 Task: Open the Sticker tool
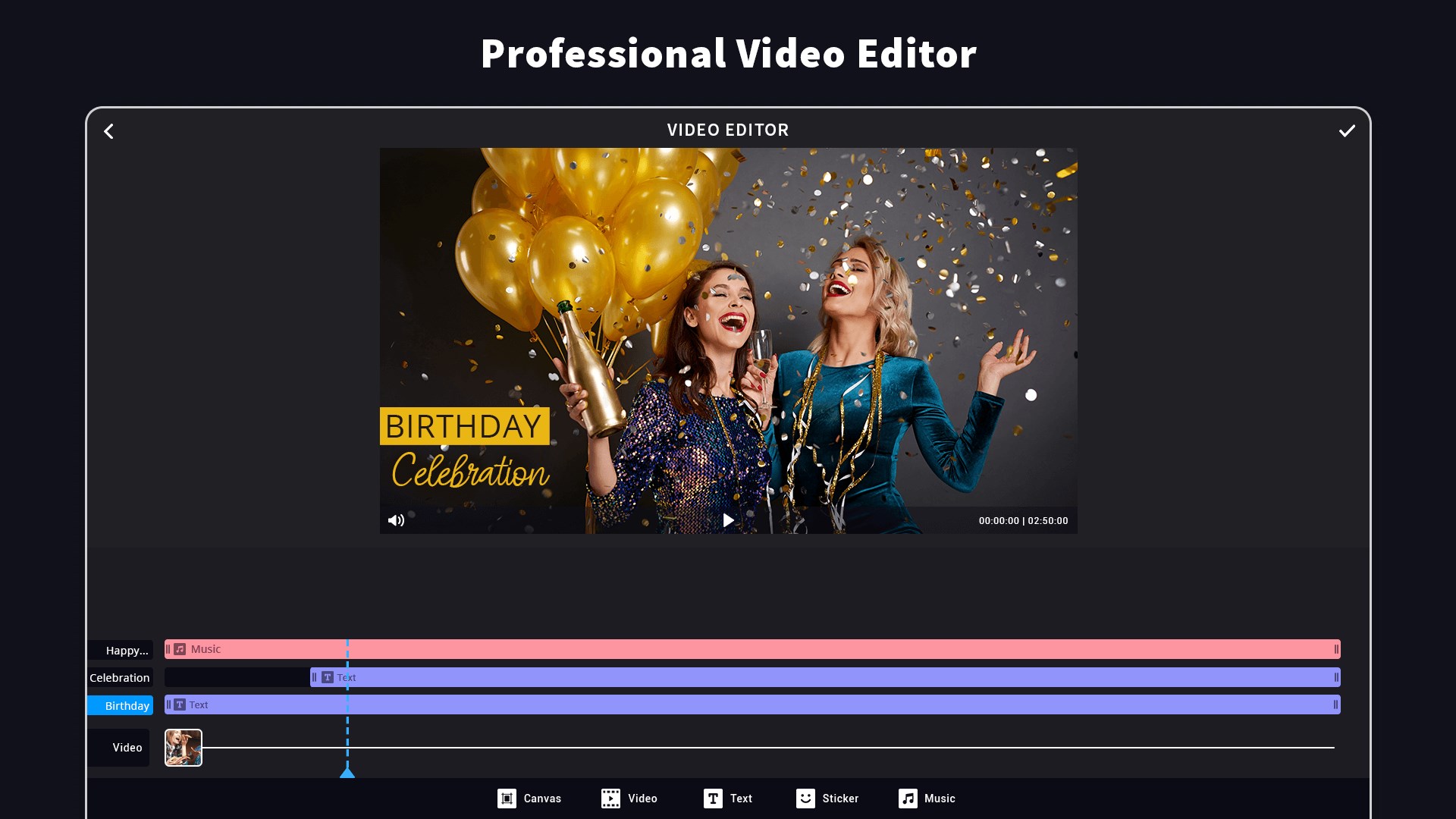click(x=827, y=799)
